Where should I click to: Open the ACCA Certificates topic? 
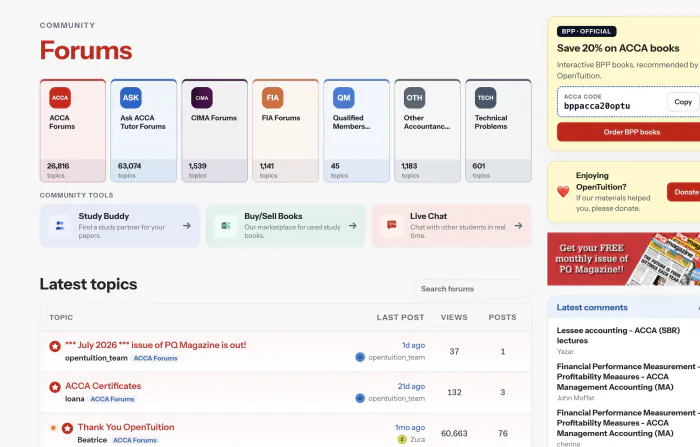click(x=103, y=386)
